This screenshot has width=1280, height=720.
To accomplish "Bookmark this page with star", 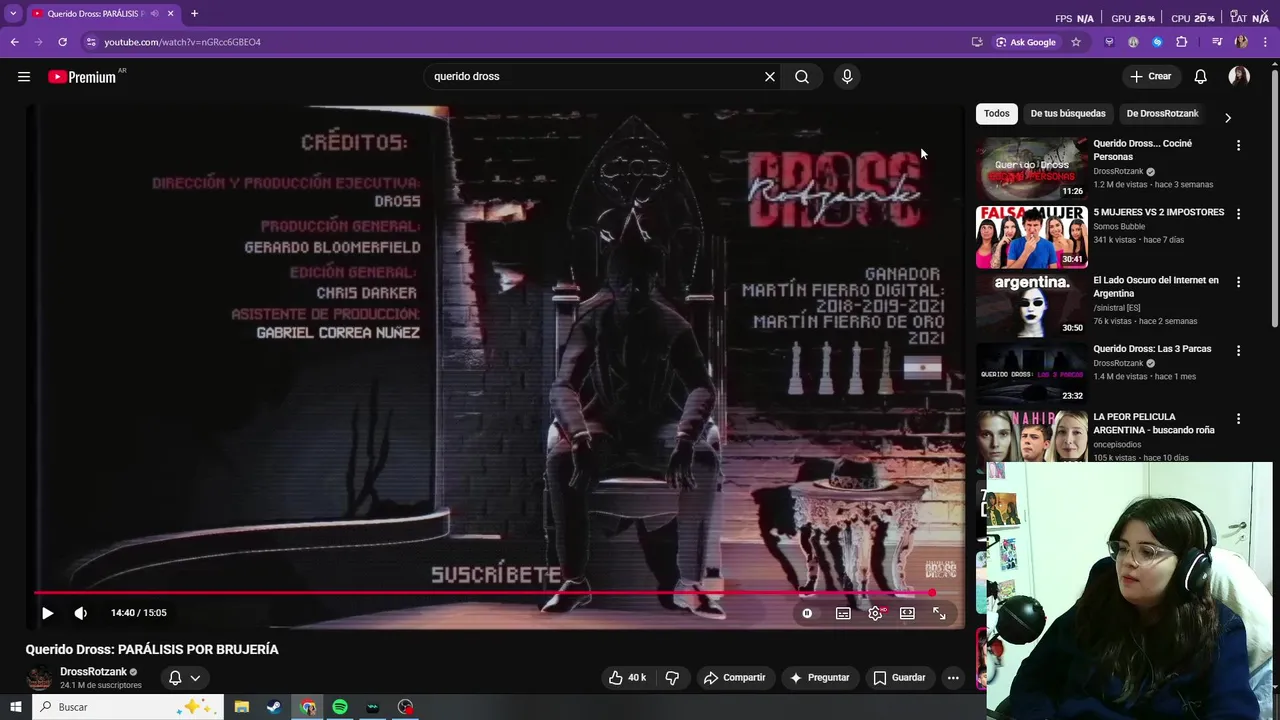I will (1076, 42).
